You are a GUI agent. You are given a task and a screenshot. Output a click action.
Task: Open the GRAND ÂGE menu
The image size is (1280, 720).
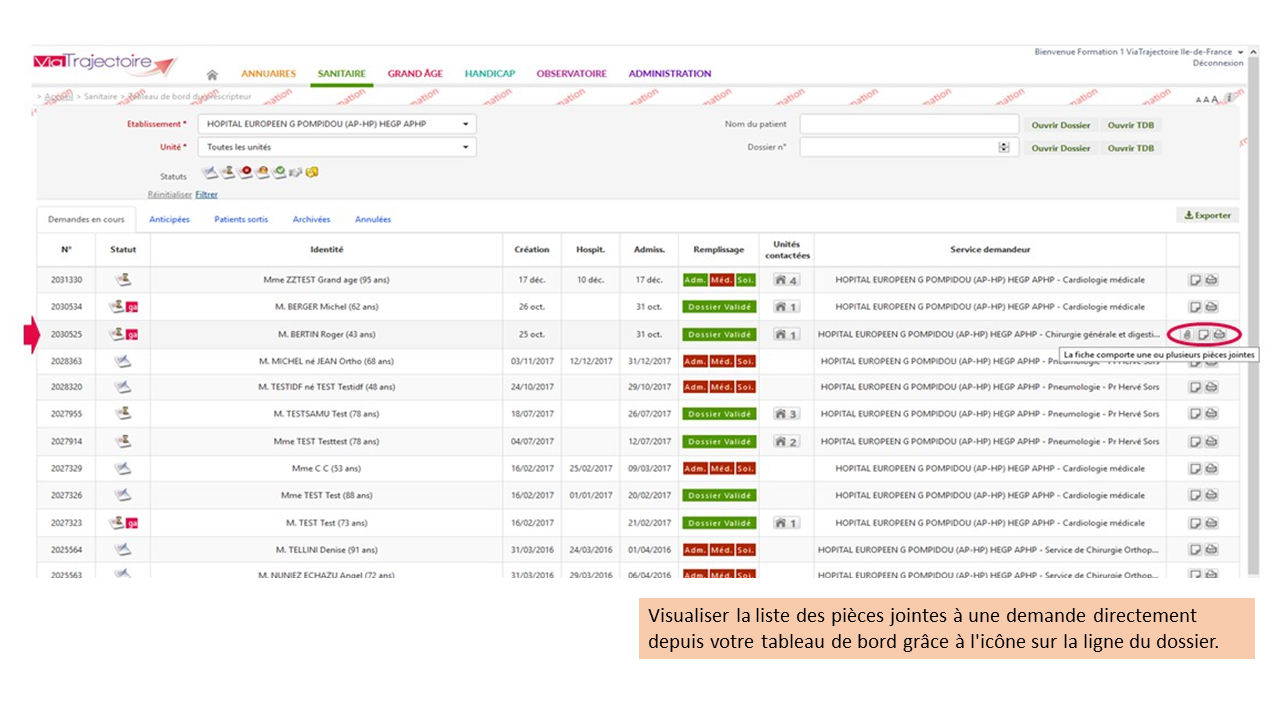415,74
